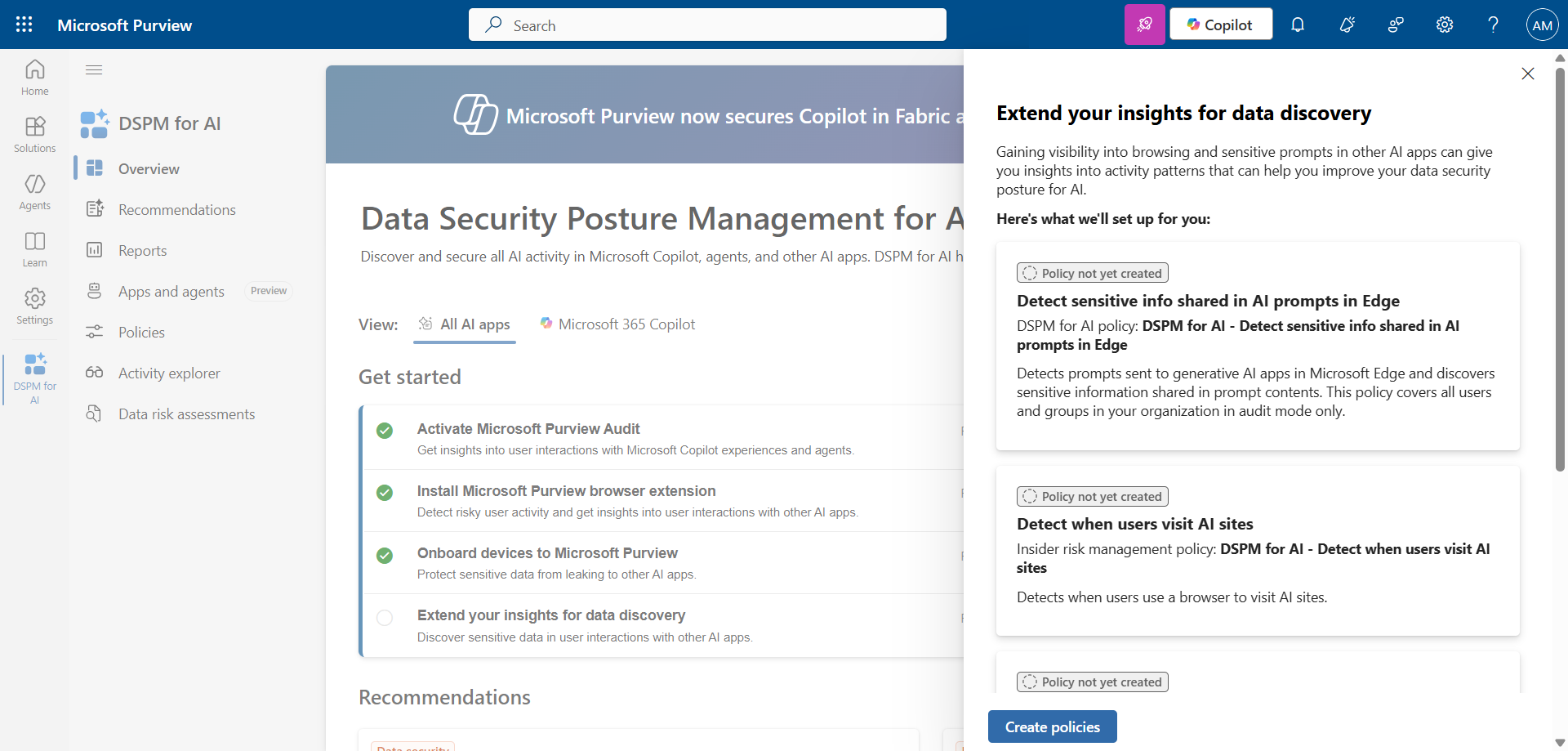Switch to the Microsoft 365 Copilot view
Screen dimensions: 1568x751
617,324
